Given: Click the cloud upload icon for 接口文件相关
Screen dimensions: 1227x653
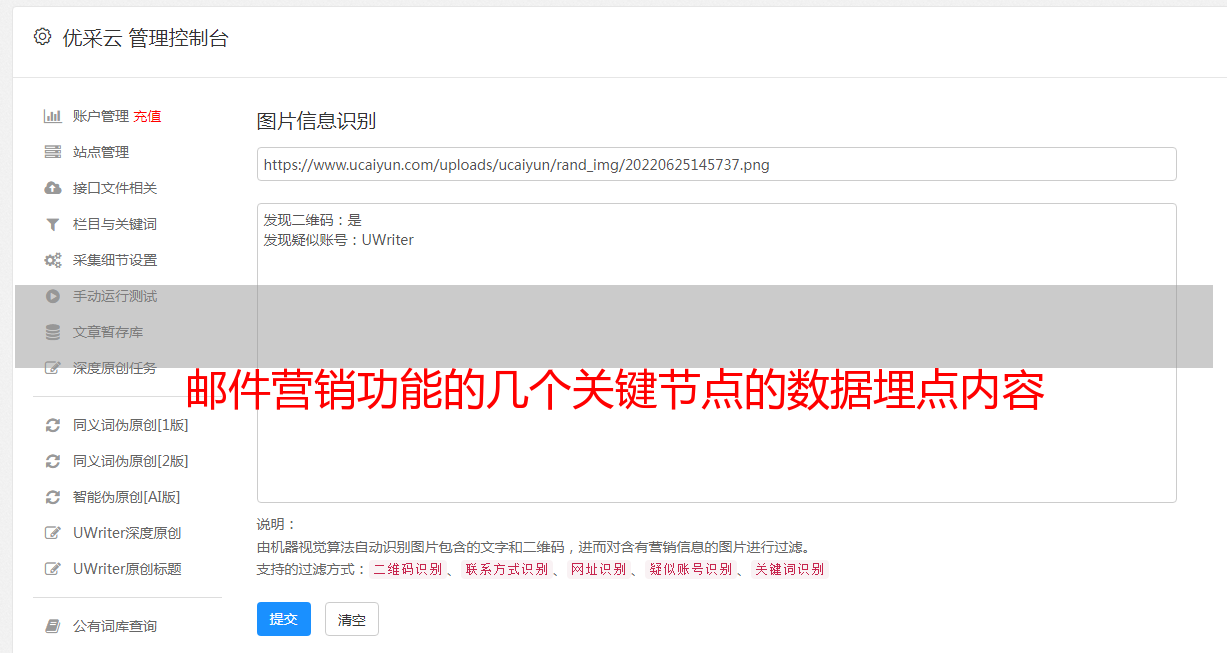Looking at the screenshot, I should (x=53, y=188).
